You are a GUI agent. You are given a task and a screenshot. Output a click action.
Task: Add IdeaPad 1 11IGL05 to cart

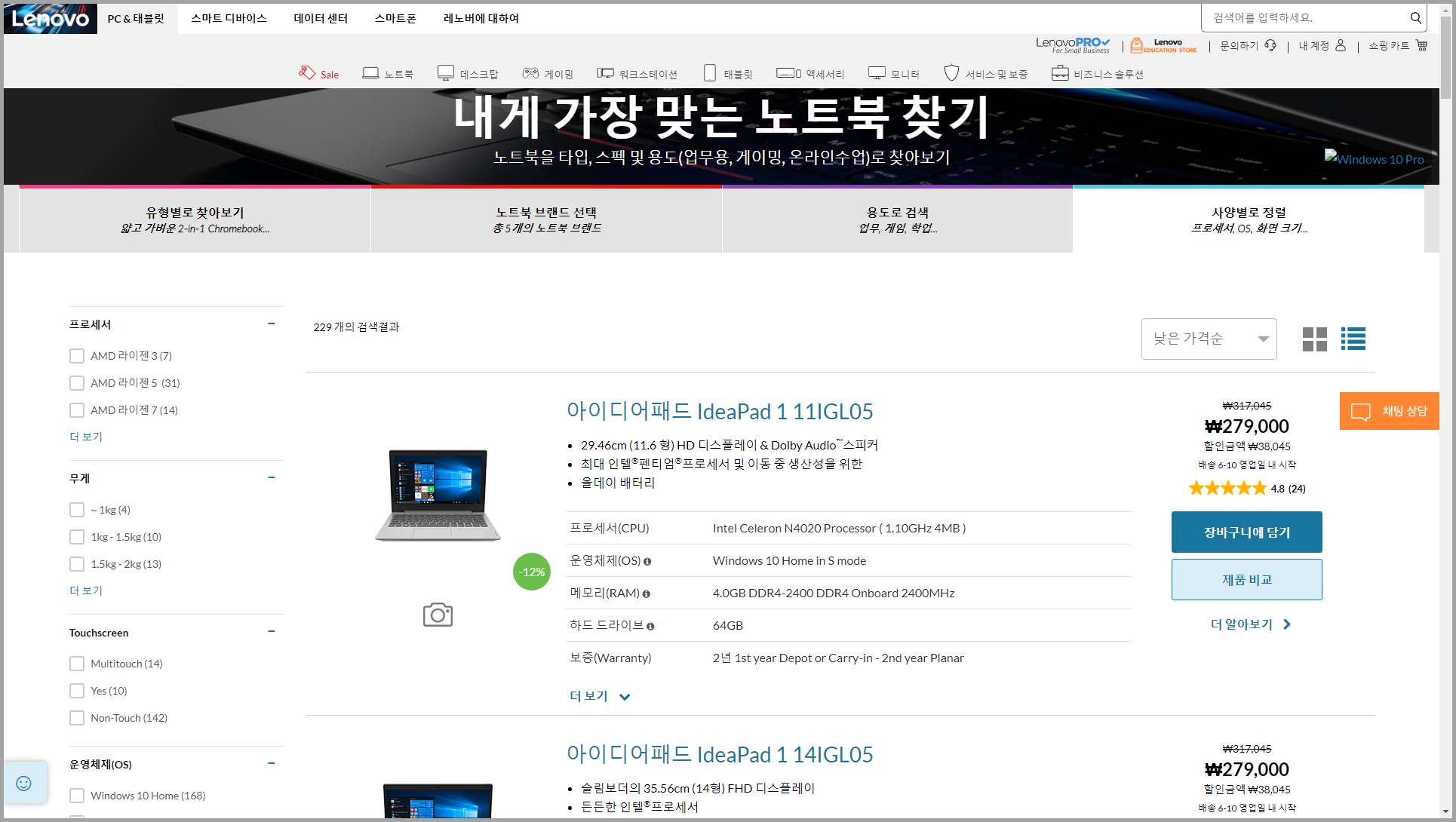click(x=1247, y=532)
